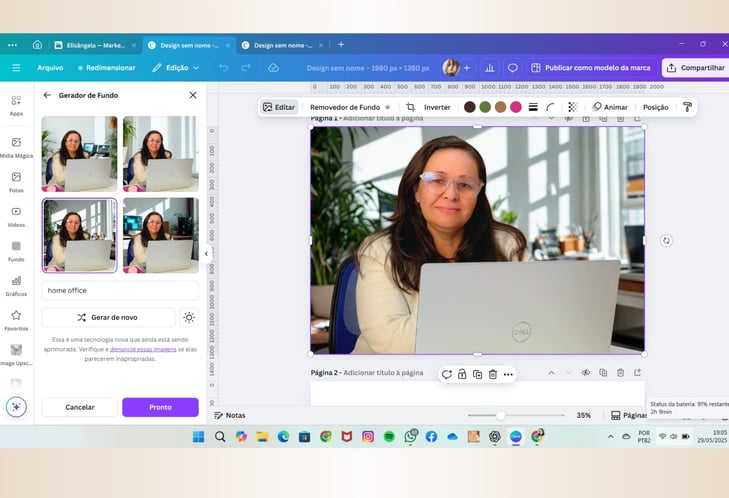Switch to Elisângela – Marke... tab
The height and width of the screenshot is (498, 729).
(95, 45)
